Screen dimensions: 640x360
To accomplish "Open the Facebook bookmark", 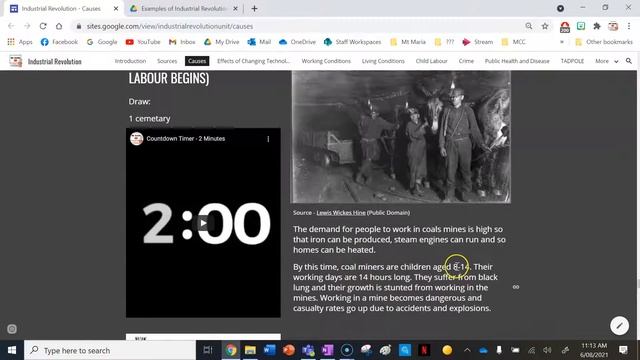I will coord(59,42).
